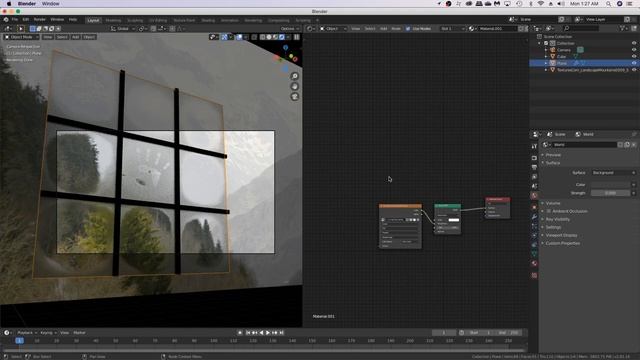Play animation forward
Screen dimensions: 640x360
(268, 333)
